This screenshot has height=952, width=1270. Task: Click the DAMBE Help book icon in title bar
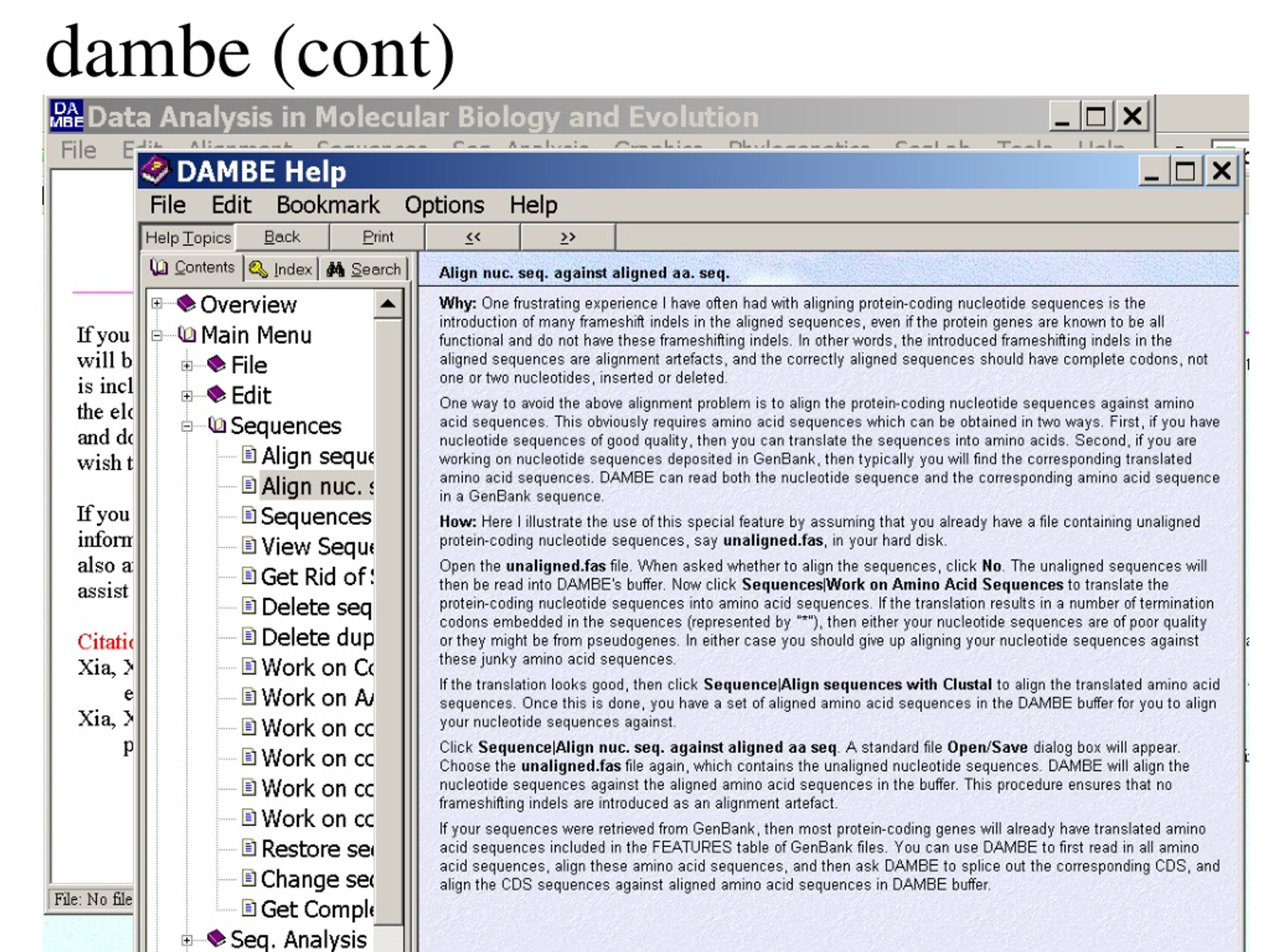pyautogui.click(x=156, y=171)
